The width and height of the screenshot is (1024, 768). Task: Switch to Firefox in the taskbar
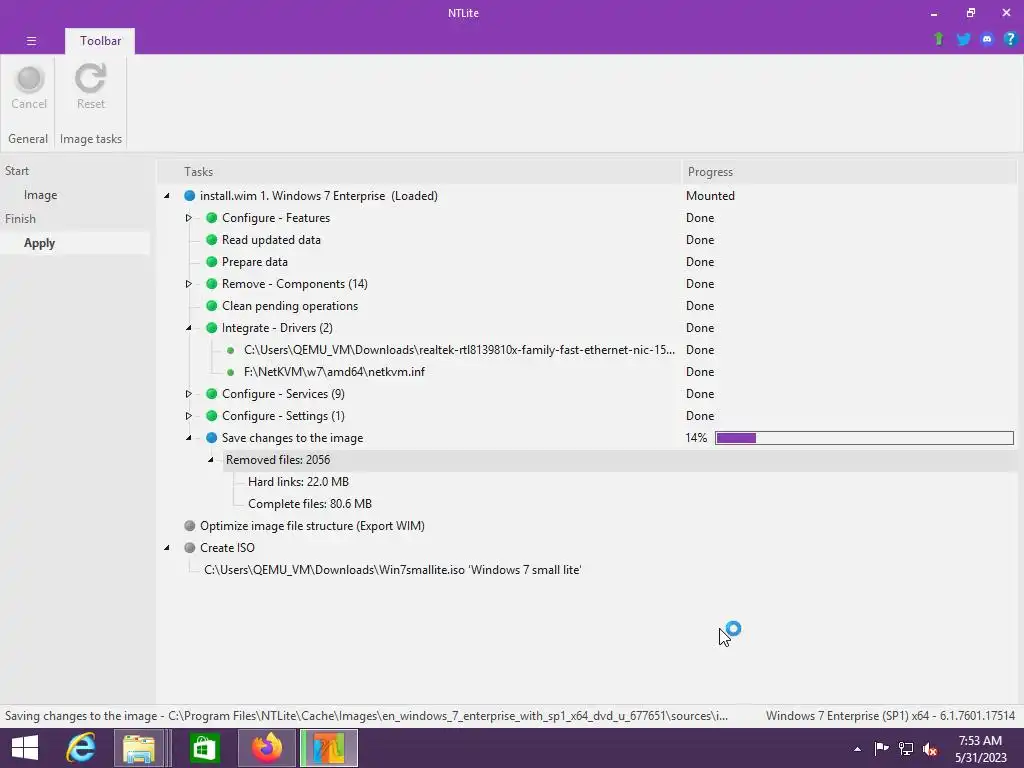pyautogui.click(x=266, y=748)
